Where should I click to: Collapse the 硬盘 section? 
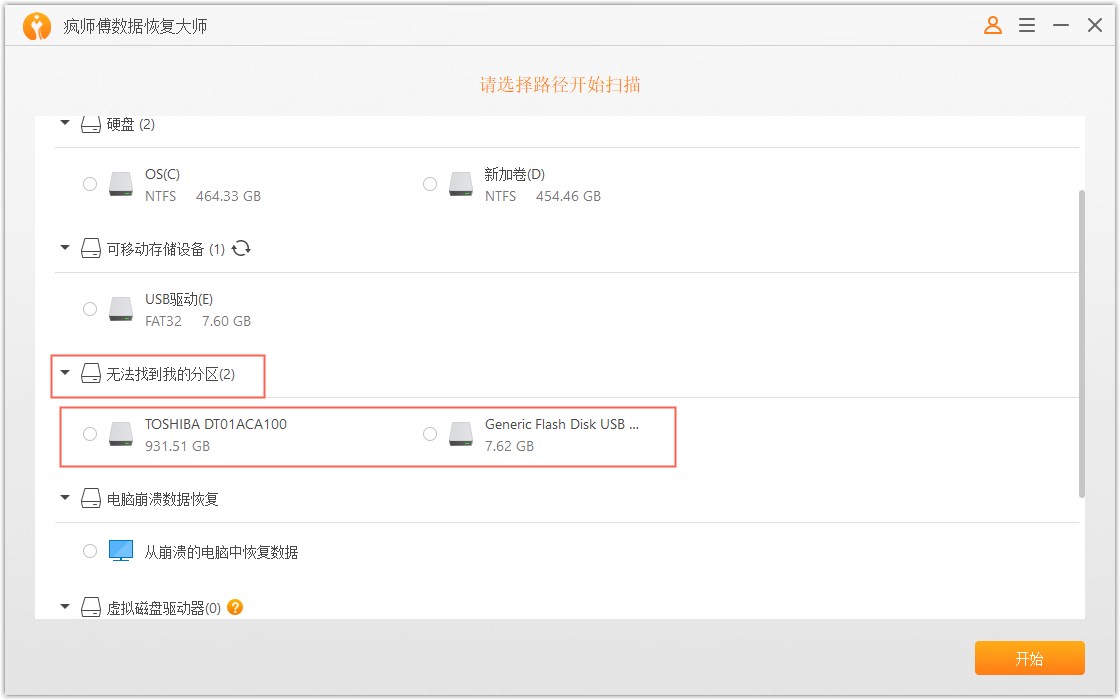[x=65, y=123]
